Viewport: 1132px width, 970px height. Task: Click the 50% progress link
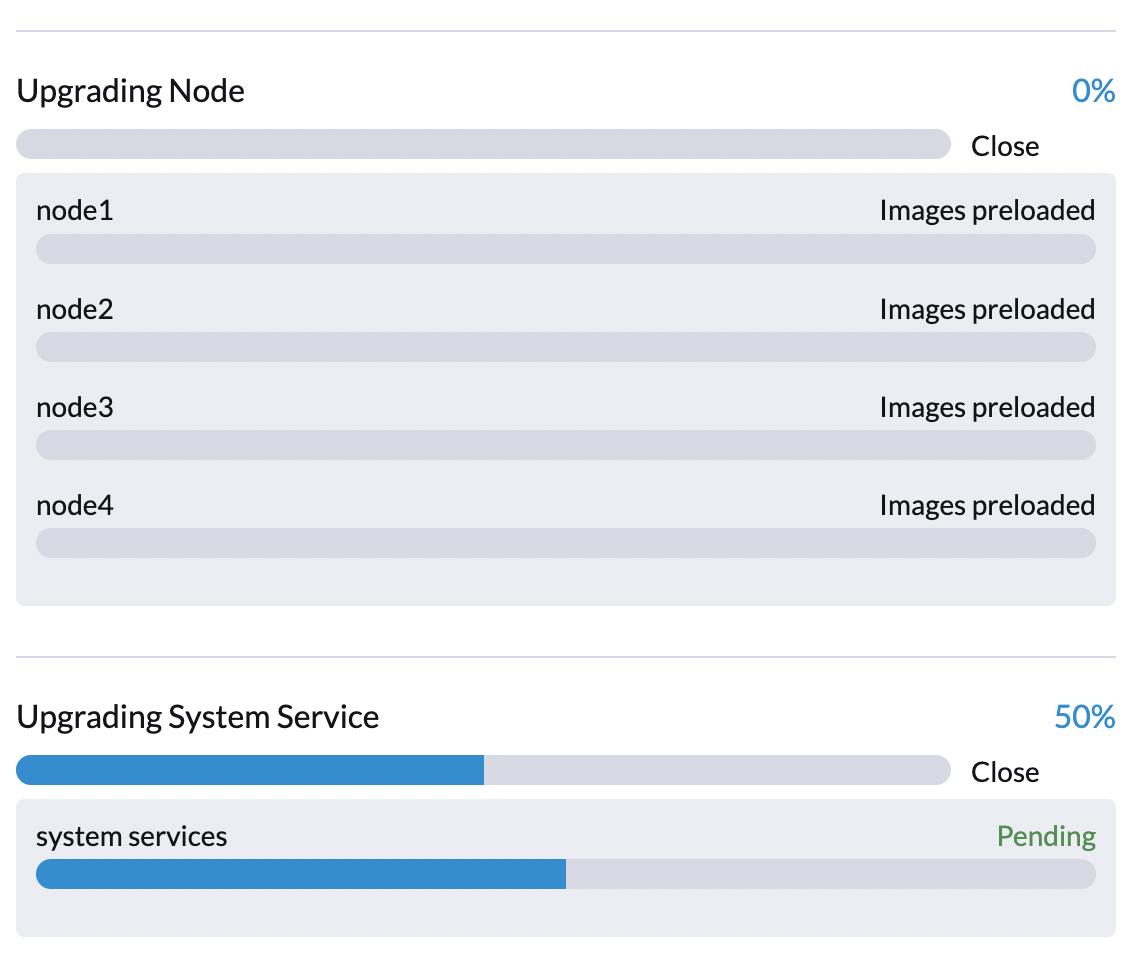(x=1085, y=717)
